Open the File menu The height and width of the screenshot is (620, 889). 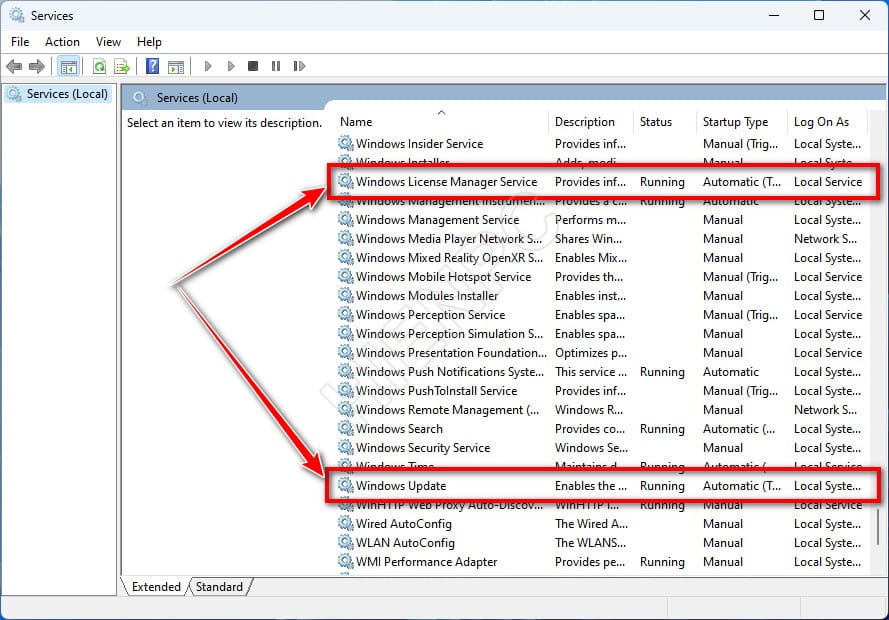[20, 42]
